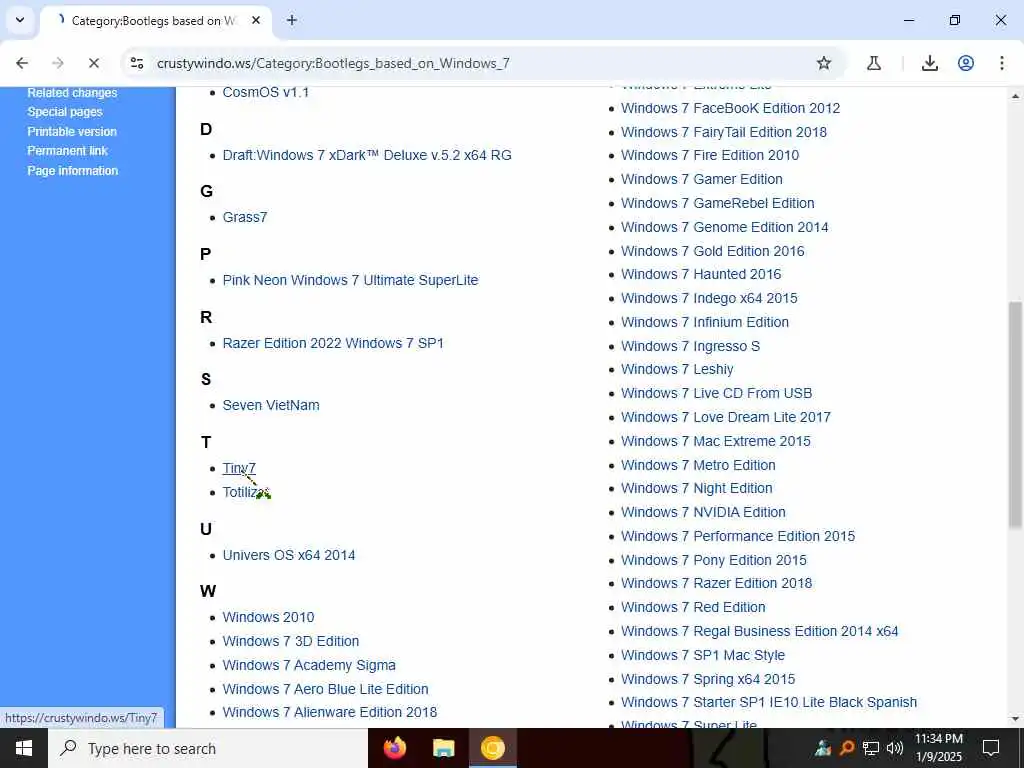Focus the taskbar search box
The height and width of the screenshot is (768, 1024).
208,748
